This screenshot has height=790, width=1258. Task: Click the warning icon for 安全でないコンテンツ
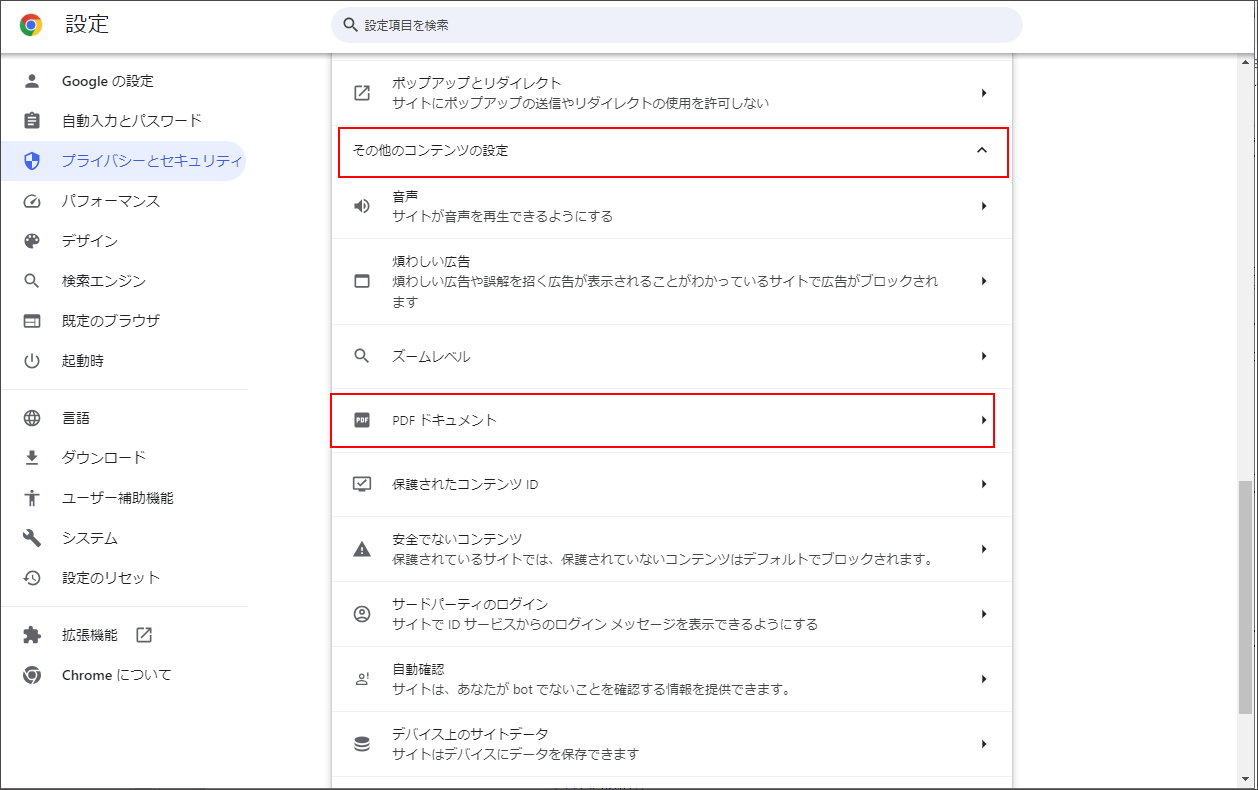[x=363, y=549]
